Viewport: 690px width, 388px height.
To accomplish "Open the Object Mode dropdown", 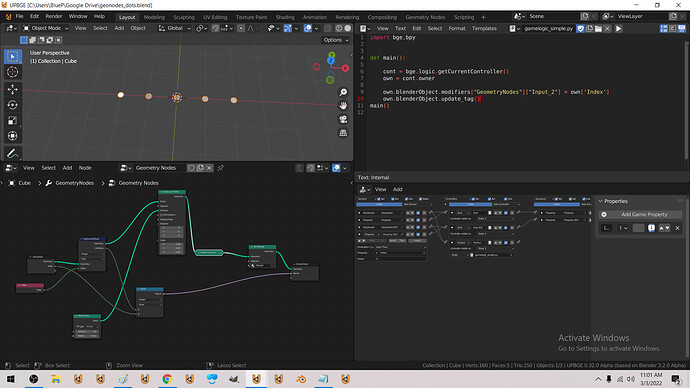I will pos(46,28).
